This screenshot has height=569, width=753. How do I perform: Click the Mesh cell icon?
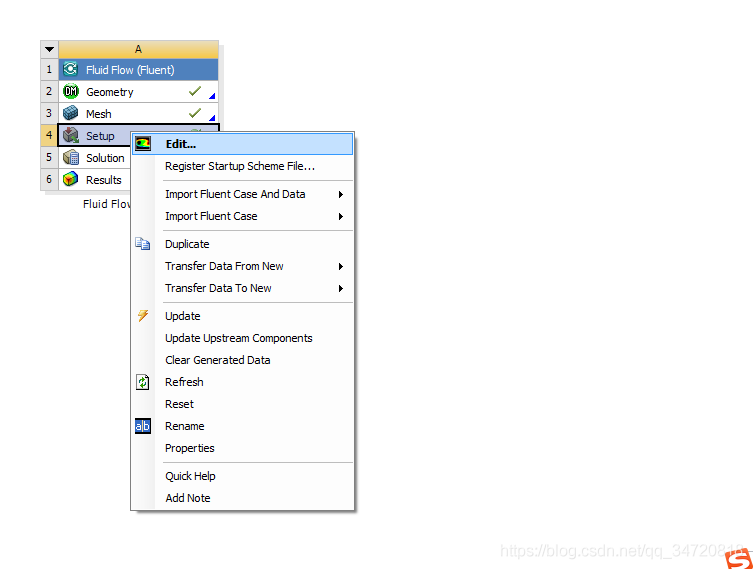click(71, 113)
